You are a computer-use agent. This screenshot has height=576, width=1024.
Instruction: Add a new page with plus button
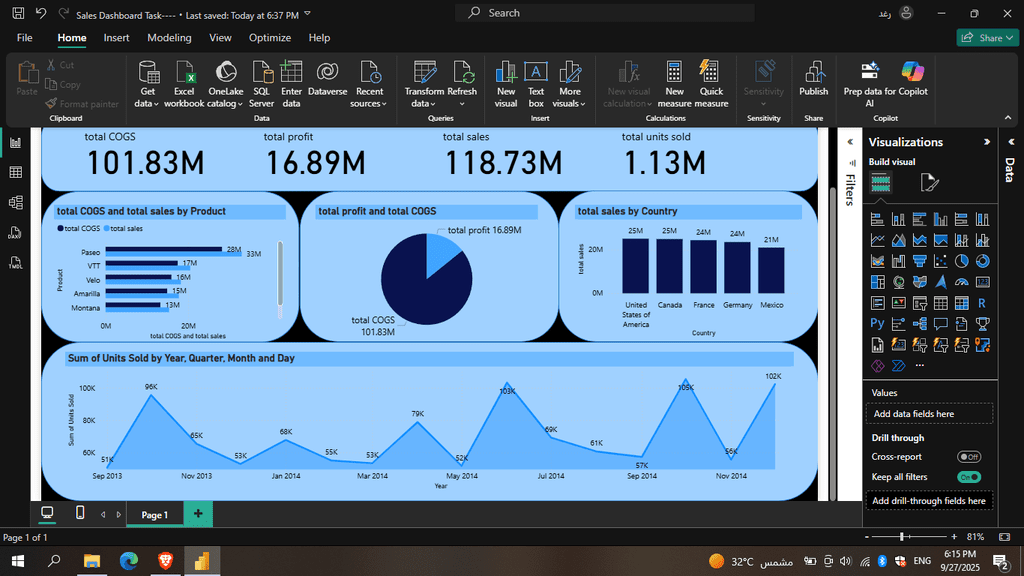click(x=197, y=514)
